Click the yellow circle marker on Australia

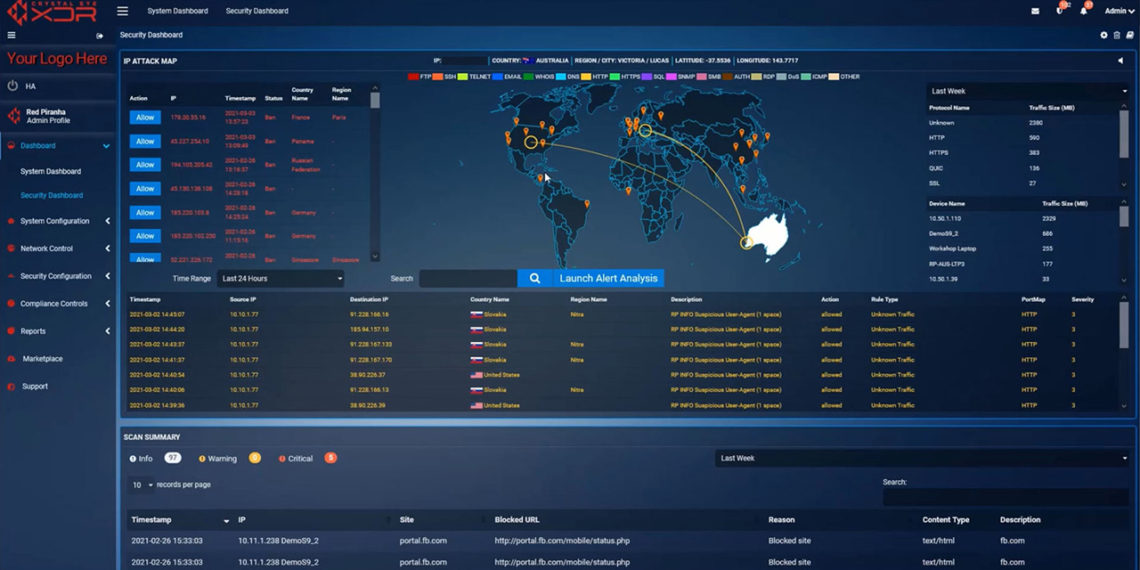747,243
